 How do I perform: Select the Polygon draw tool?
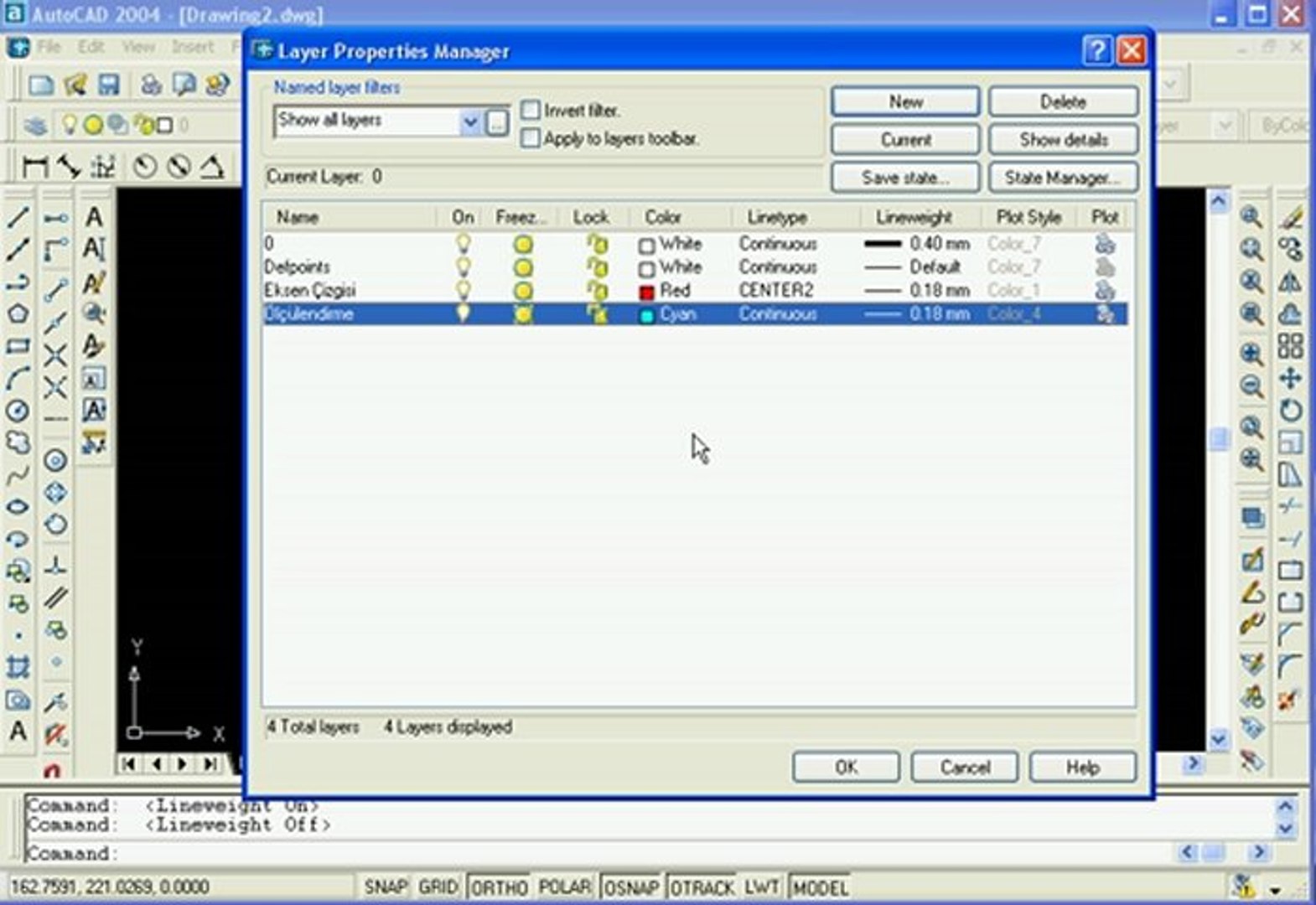pos(18,314)
